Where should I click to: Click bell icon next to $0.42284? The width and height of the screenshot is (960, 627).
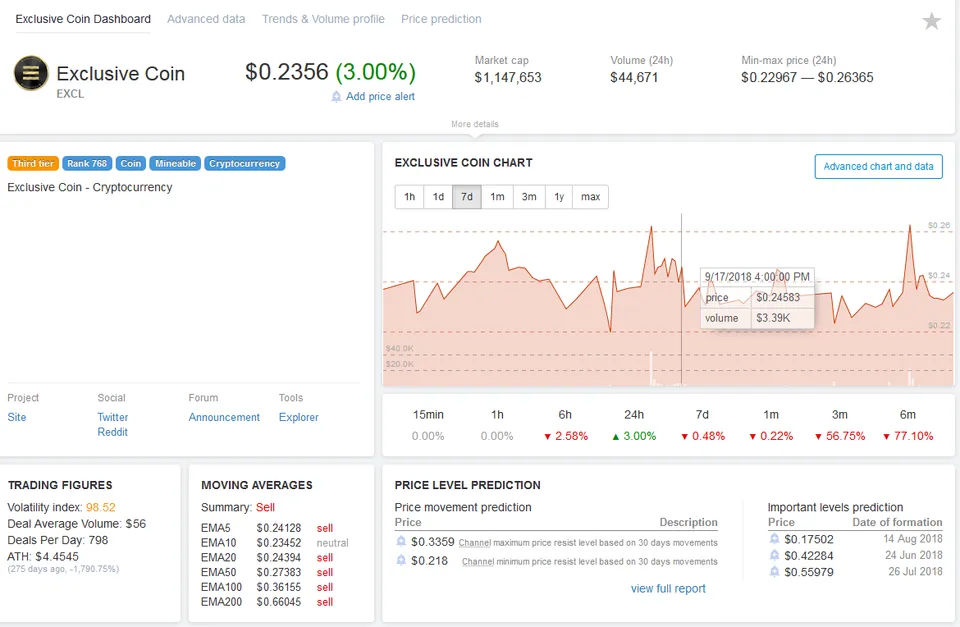(774, 555)
